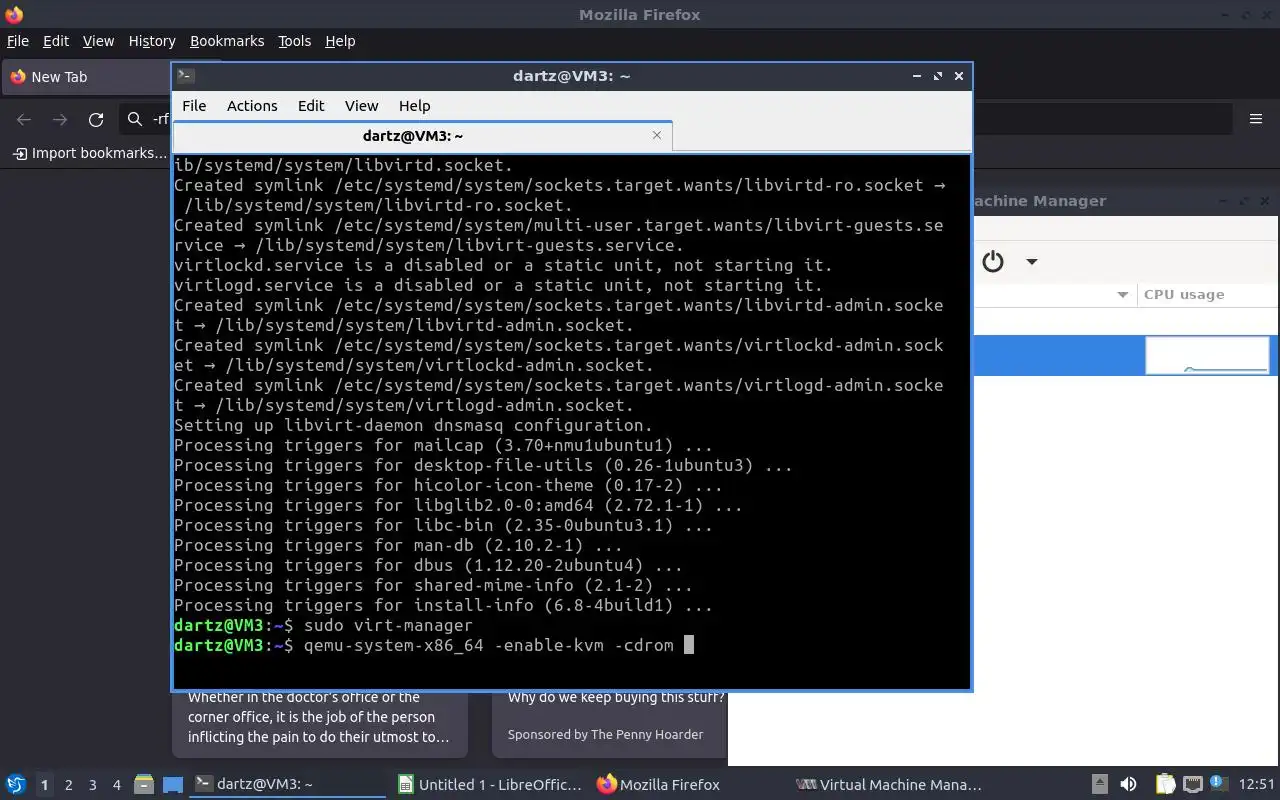Viewport: 1280px width, 800px height.
Task: Click the Firefox search magnifier icon
Action: click(x=135, y=120)
